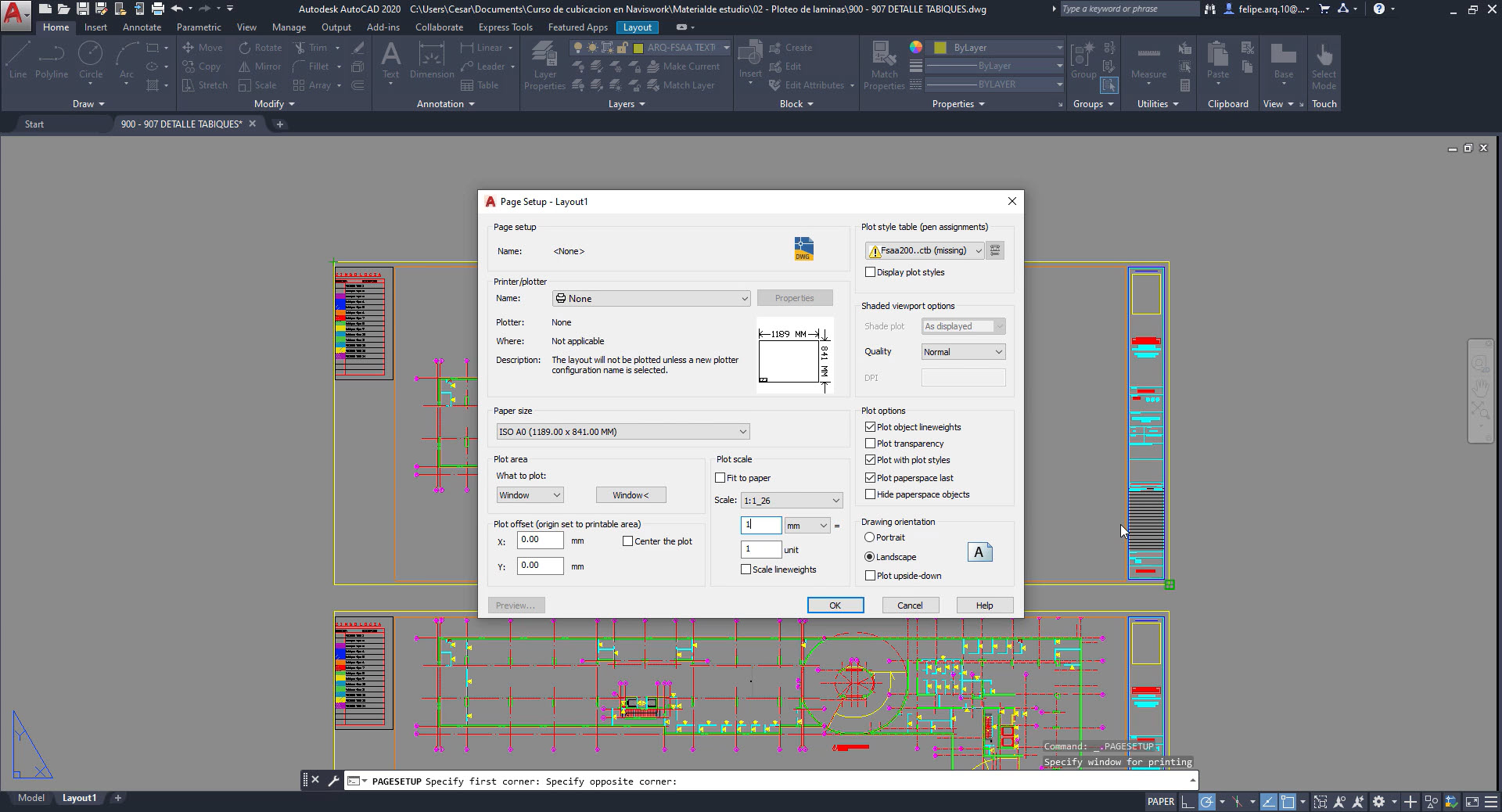
Task: Click the Match Properties icon
Action: click(x=884, y=64)
